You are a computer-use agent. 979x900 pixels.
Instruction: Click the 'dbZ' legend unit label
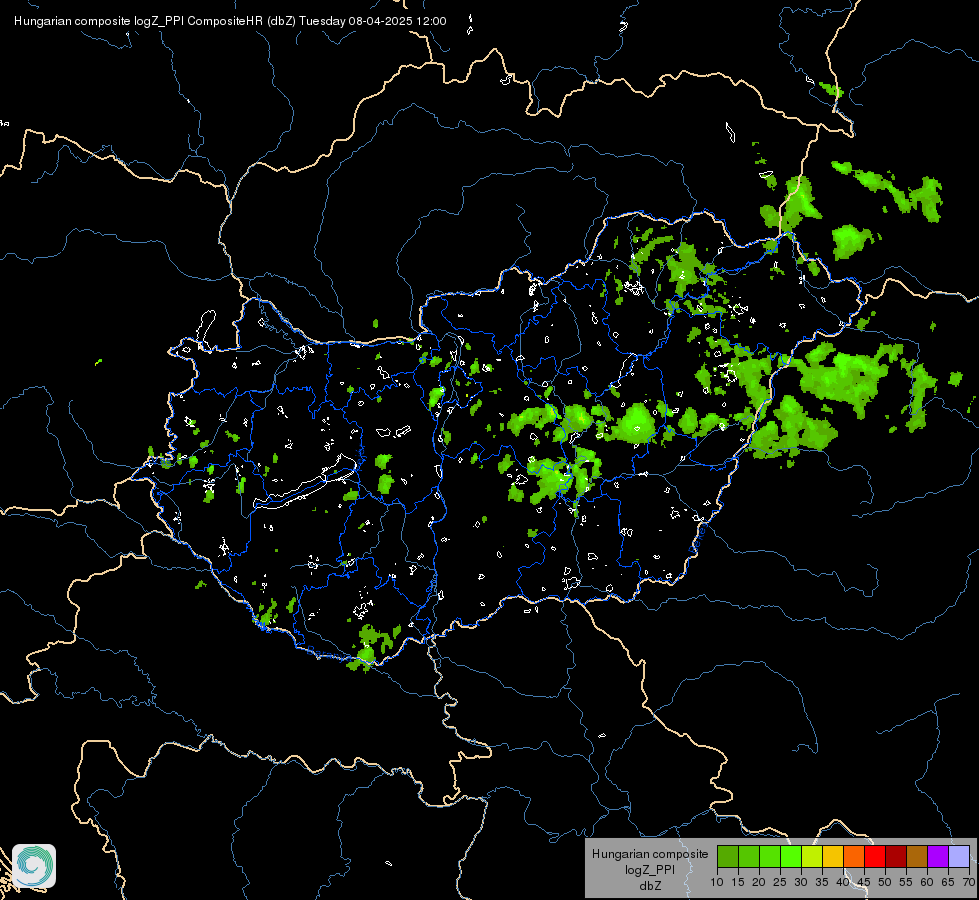[x=650, y=886]
